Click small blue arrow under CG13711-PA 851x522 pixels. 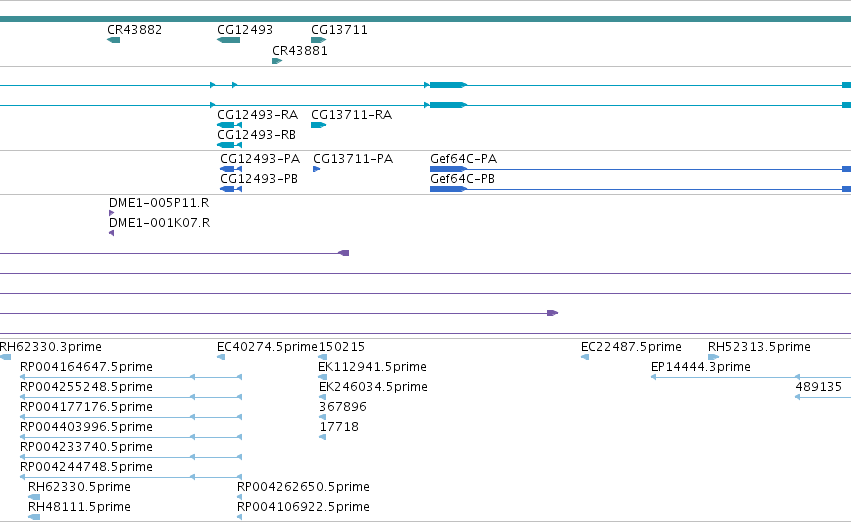tap(316, 169)
